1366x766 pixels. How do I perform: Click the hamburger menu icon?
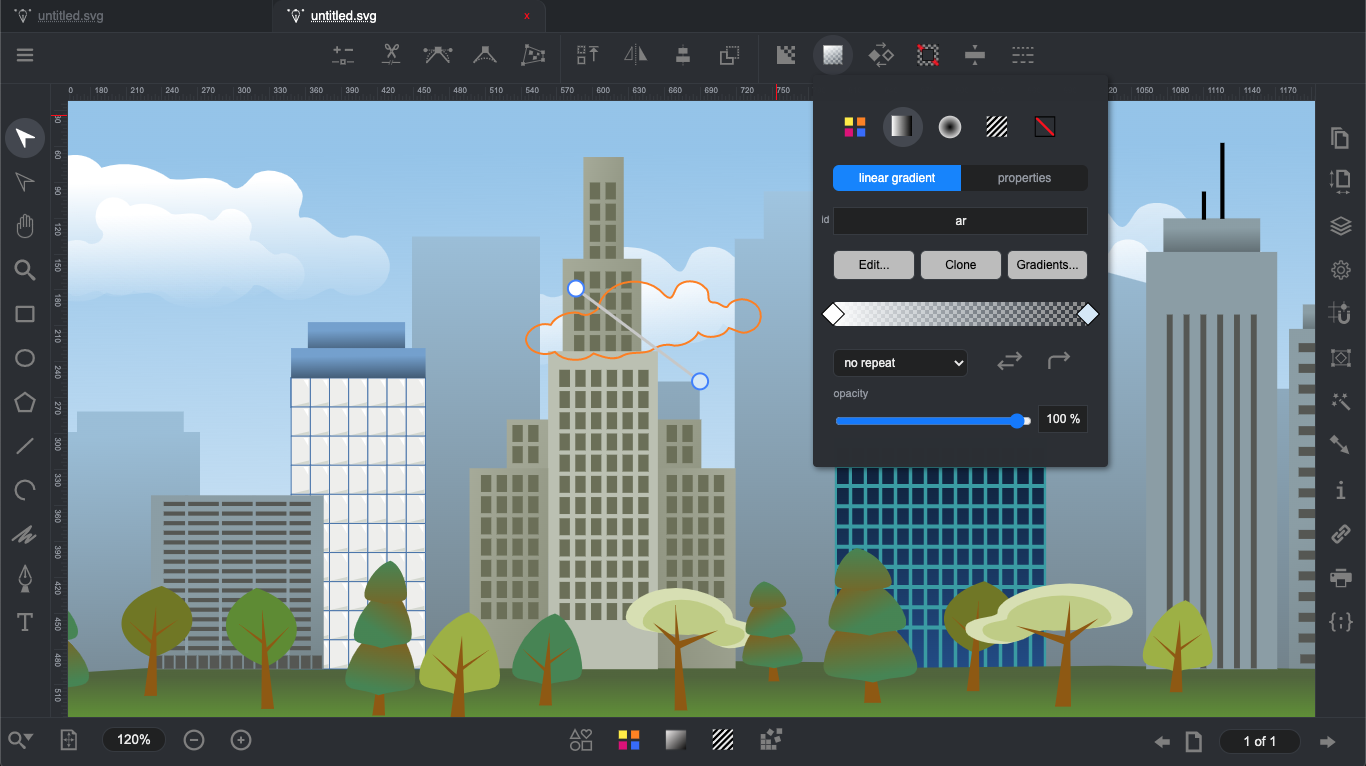coord(25,55)
